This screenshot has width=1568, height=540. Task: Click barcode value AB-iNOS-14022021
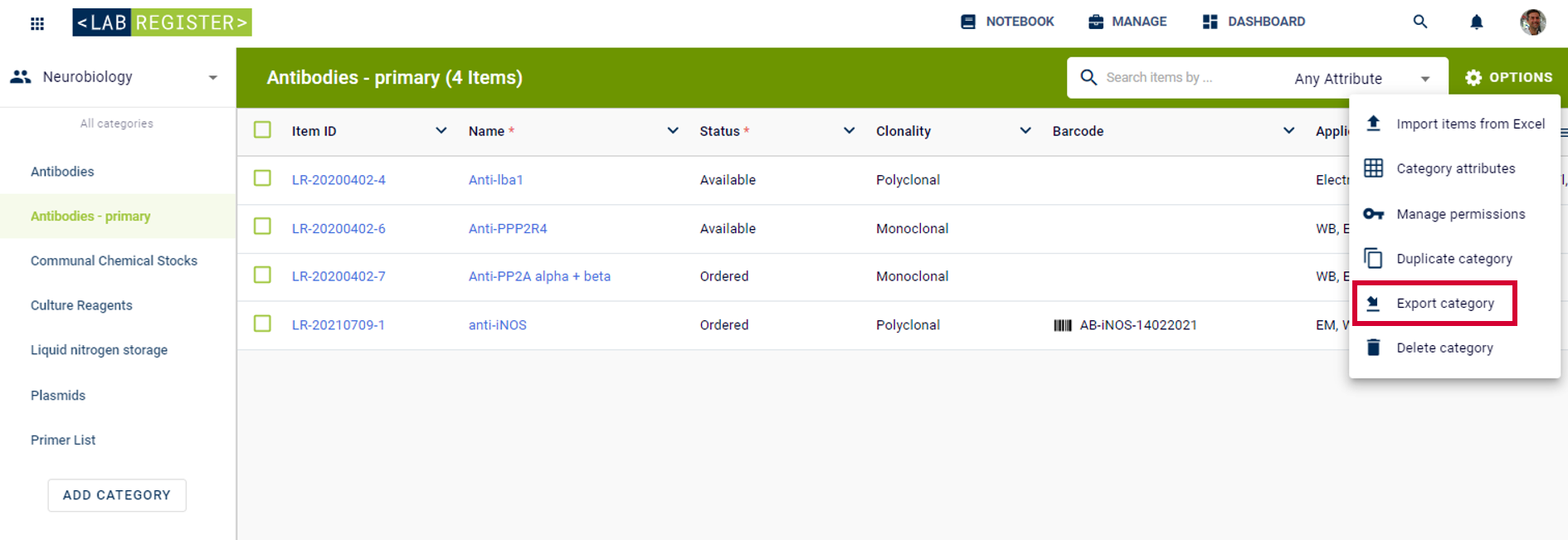pyautogui.click(x=1138, y=325)
